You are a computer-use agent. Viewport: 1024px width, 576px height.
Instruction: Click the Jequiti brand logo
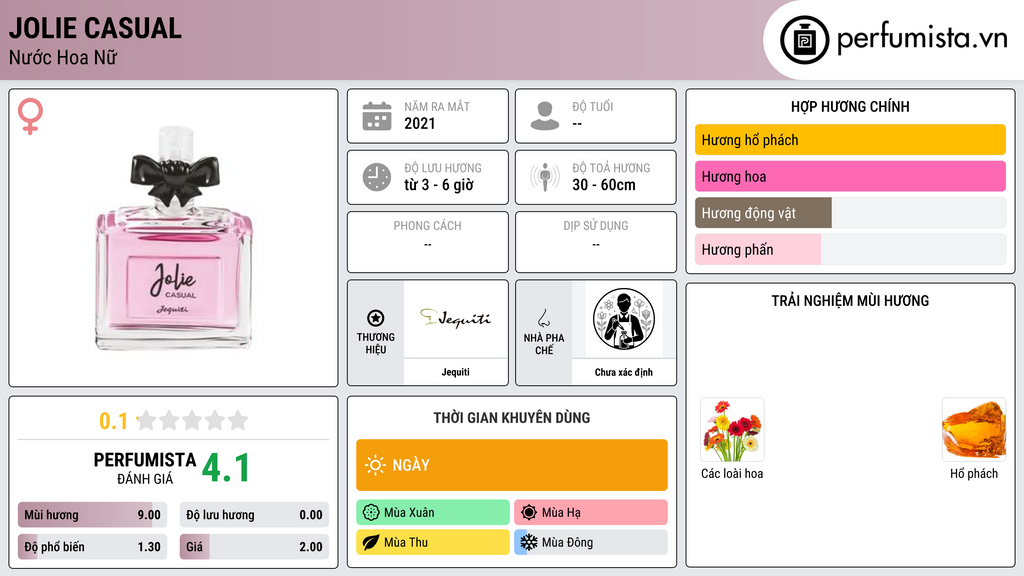click(x=455, y=318)
